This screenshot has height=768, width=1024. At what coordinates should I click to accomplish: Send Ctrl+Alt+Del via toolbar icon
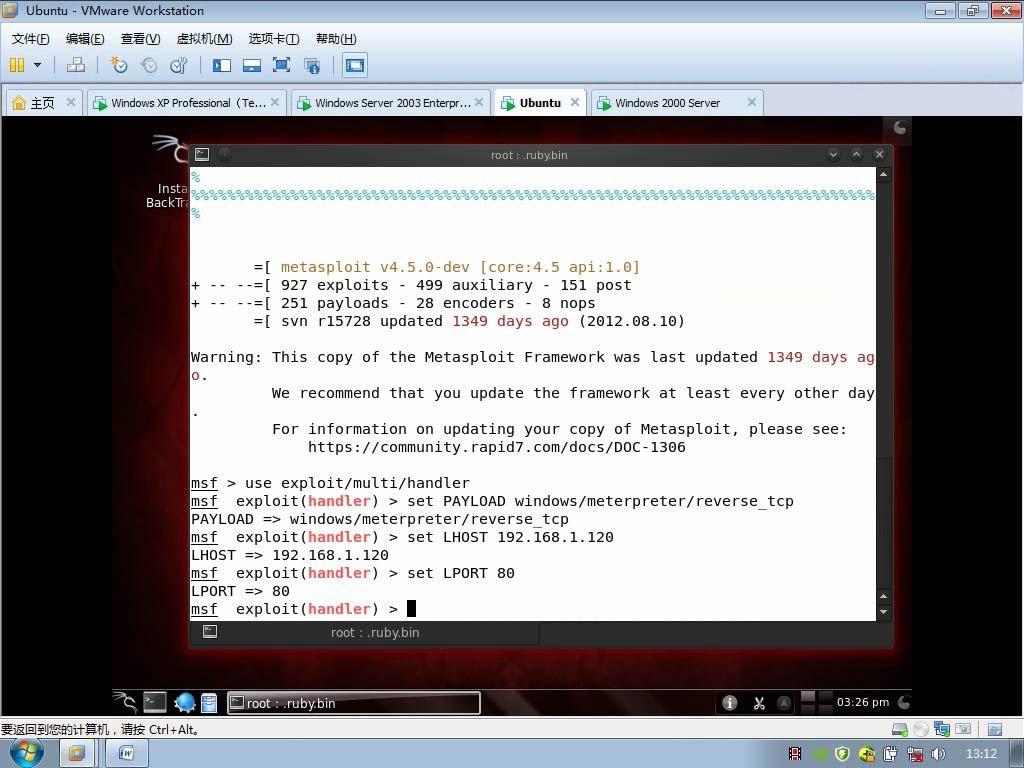pyautogui.click(x=76, y=65)
